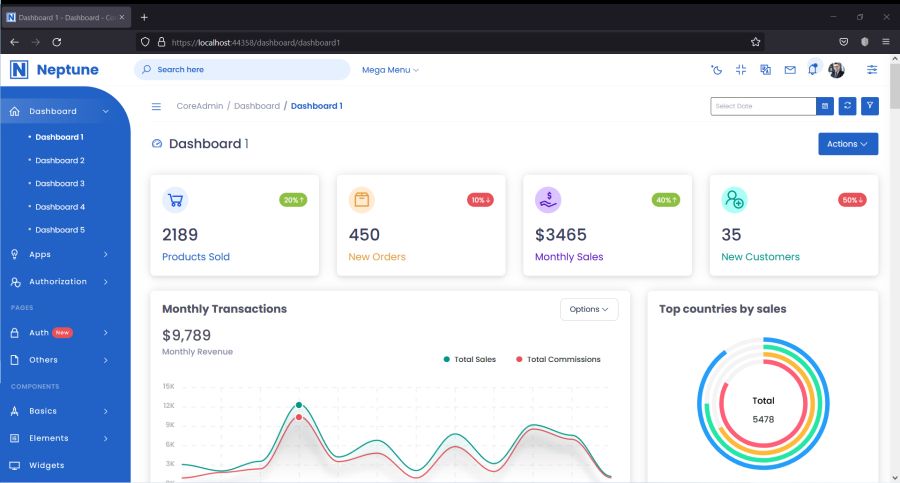The height and width of the screenshot is (483, 900).
Task: Click the Dashboard breadcrumb link
Action: (x=257, y=106)
